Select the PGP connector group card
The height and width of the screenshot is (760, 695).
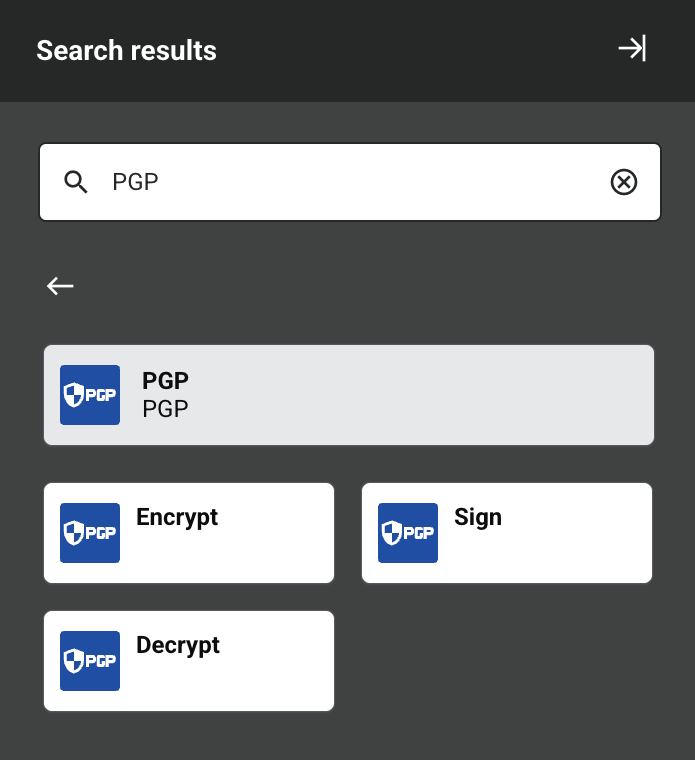pos(400,395)
